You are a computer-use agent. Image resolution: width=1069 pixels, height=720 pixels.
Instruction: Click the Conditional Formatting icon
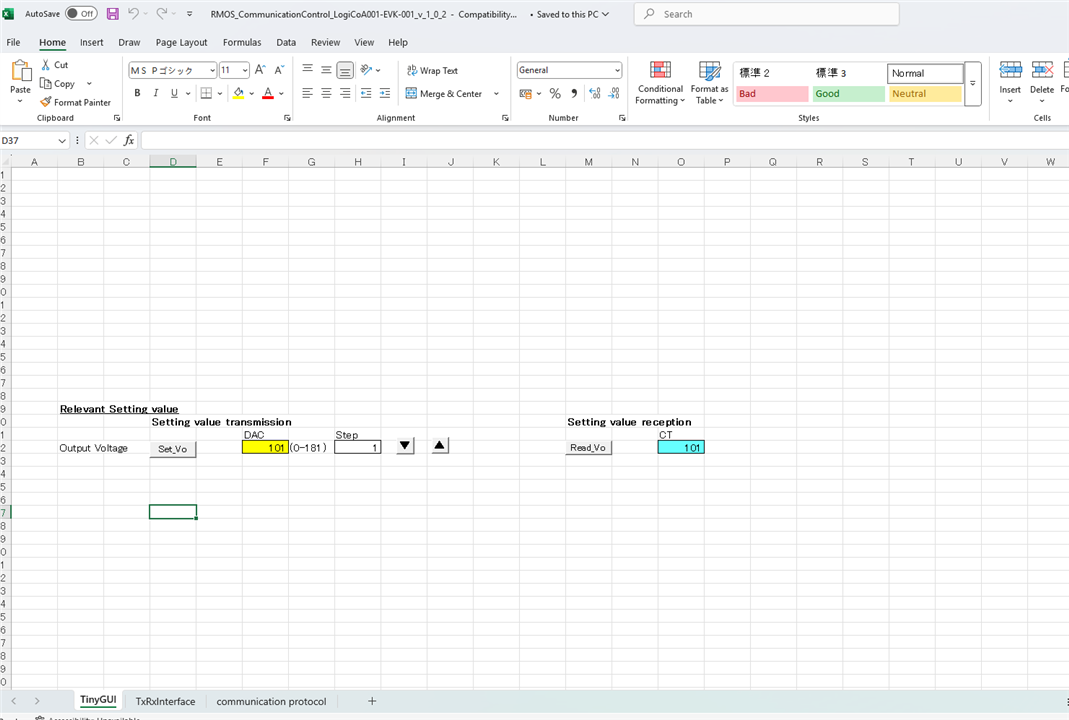(660, 70)
